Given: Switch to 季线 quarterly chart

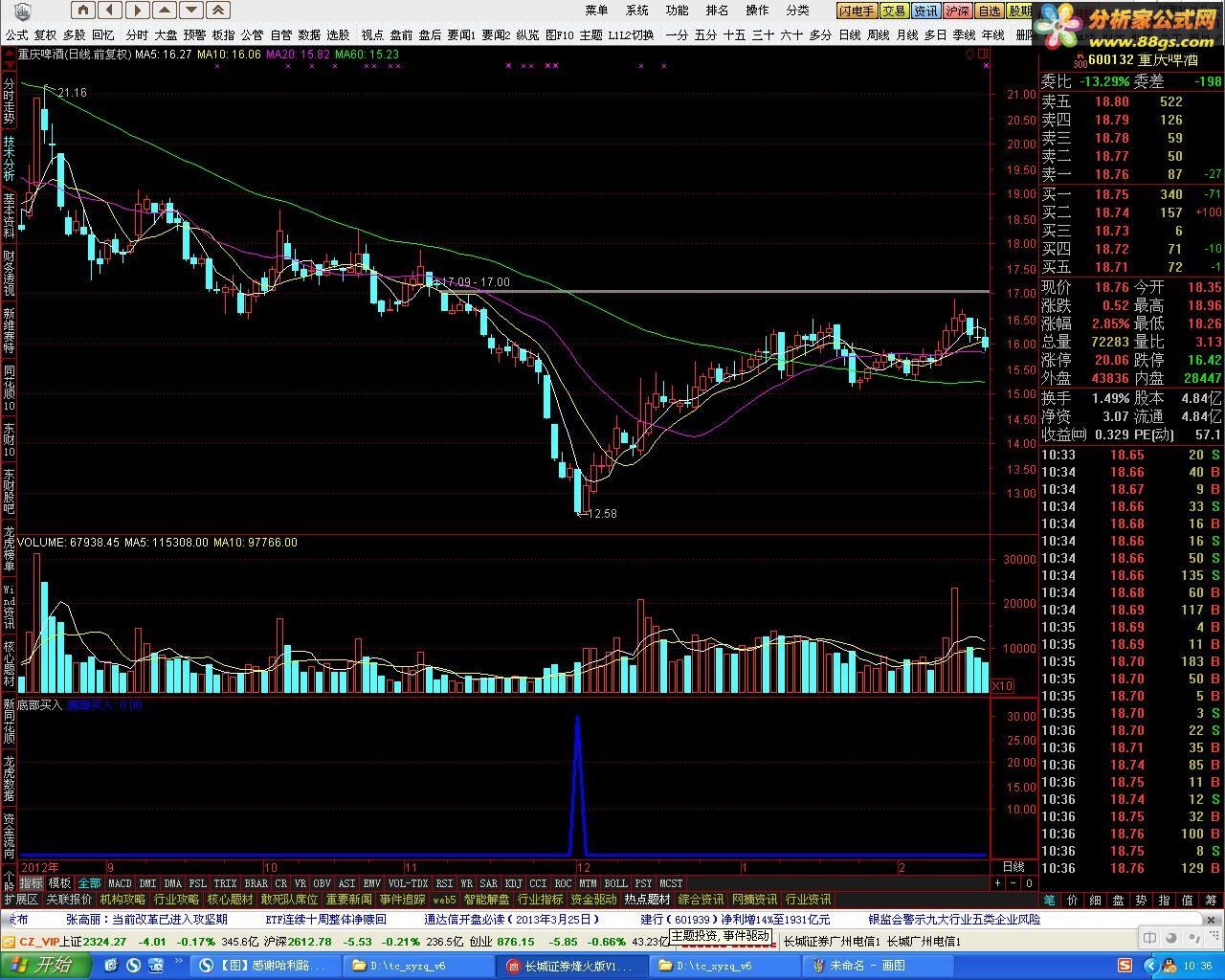Looking at the screenshot, I should (964, 34).
